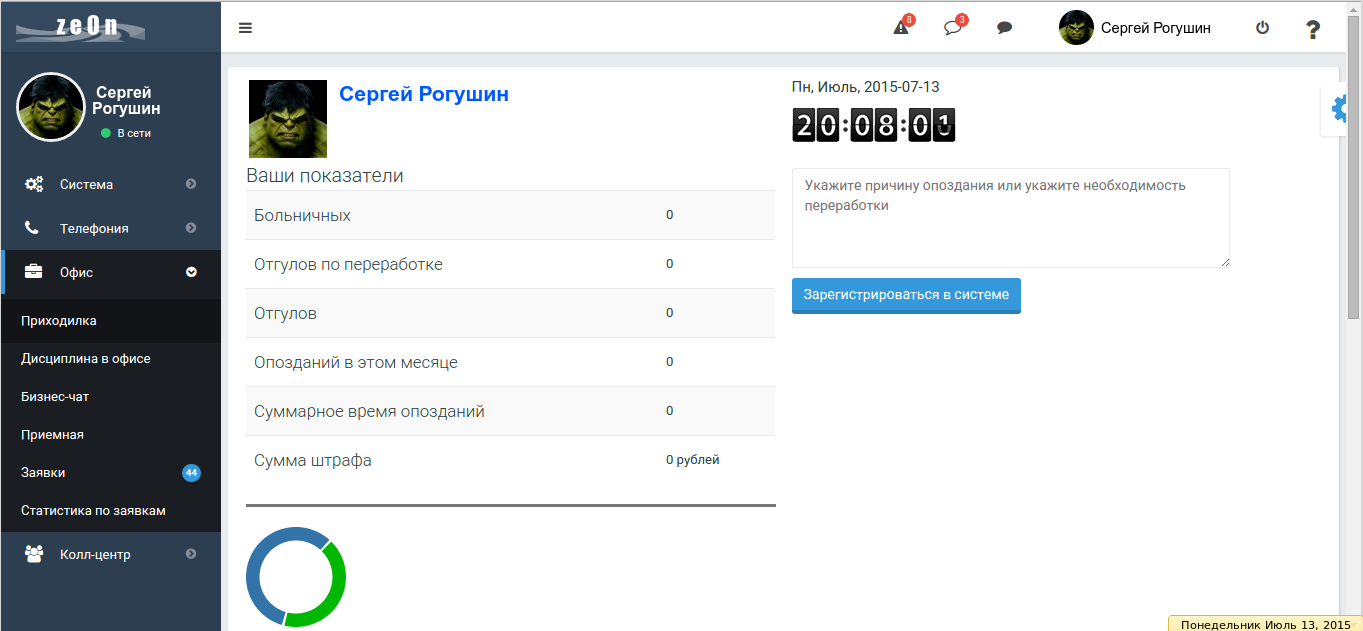Click the Сергей Рогушин name link above the metrics
This screenshot has height=631, width=1363.
coord(425,94)
